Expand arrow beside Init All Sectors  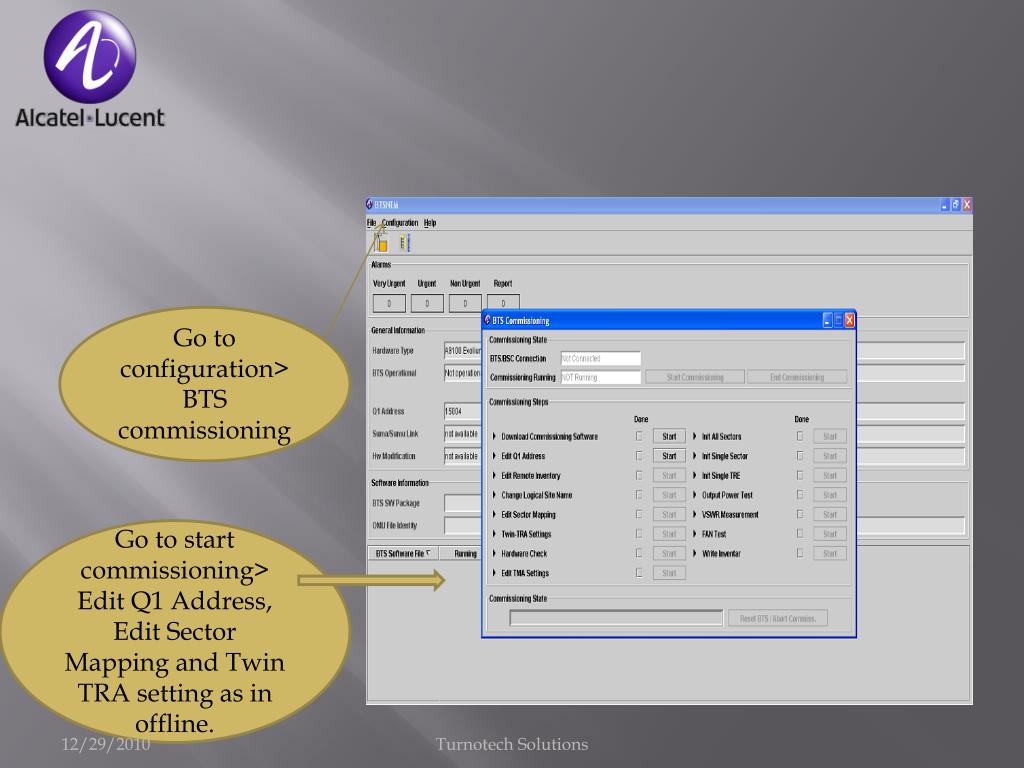point(695,436)
